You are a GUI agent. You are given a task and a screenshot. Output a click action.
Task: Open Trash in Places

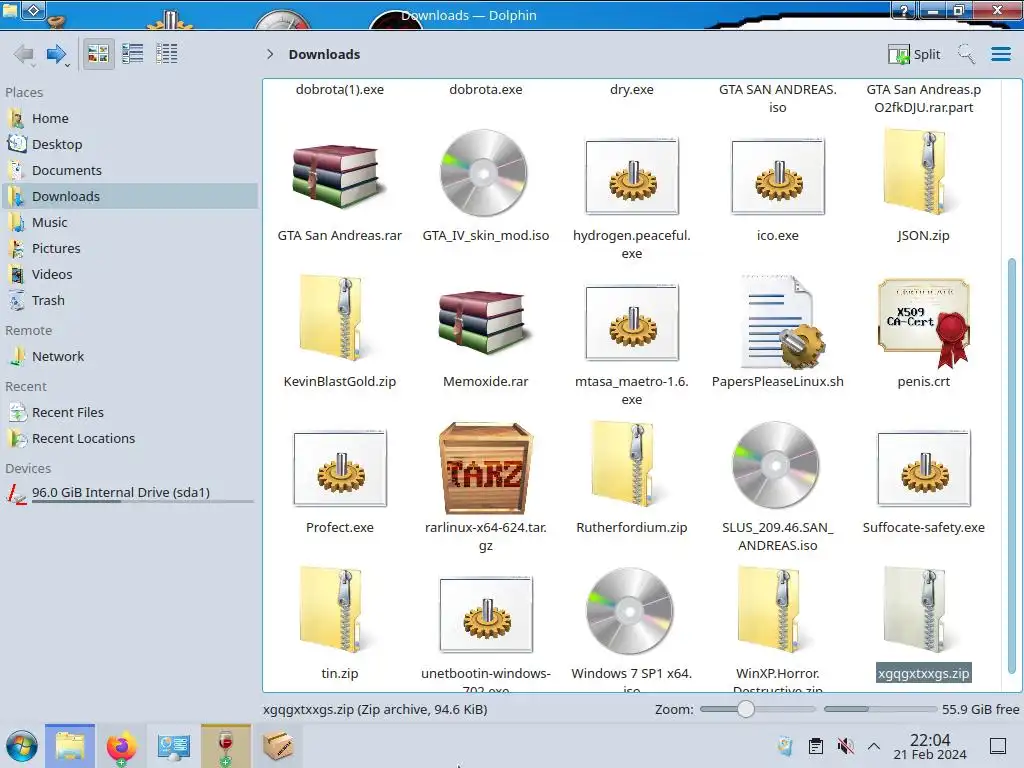129,301
